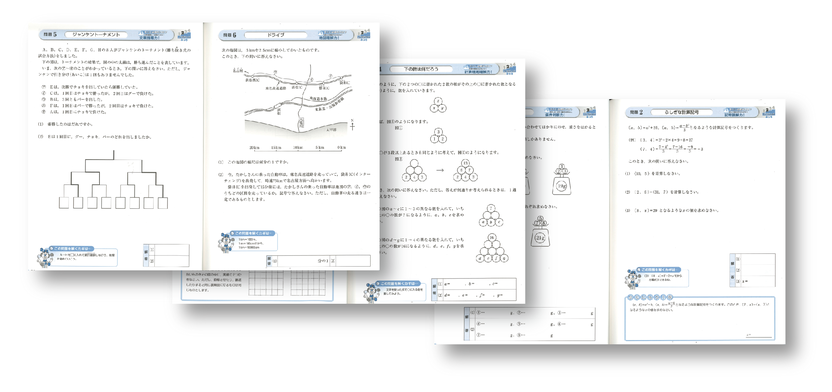Click the ten-circle number pyramid topped with 16
The height and width of the screenshot is (392, 832).
[x=492, y=249]
